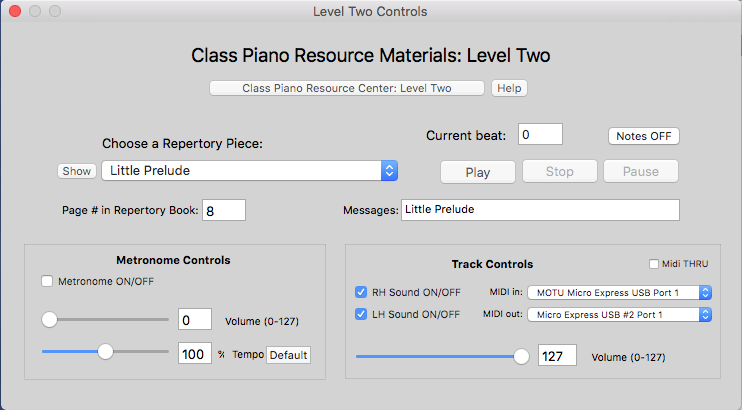This screenshot has width=742, height=410.
Task: Open the Little Prelude repertory dropdown
Action: coord(250,171)
